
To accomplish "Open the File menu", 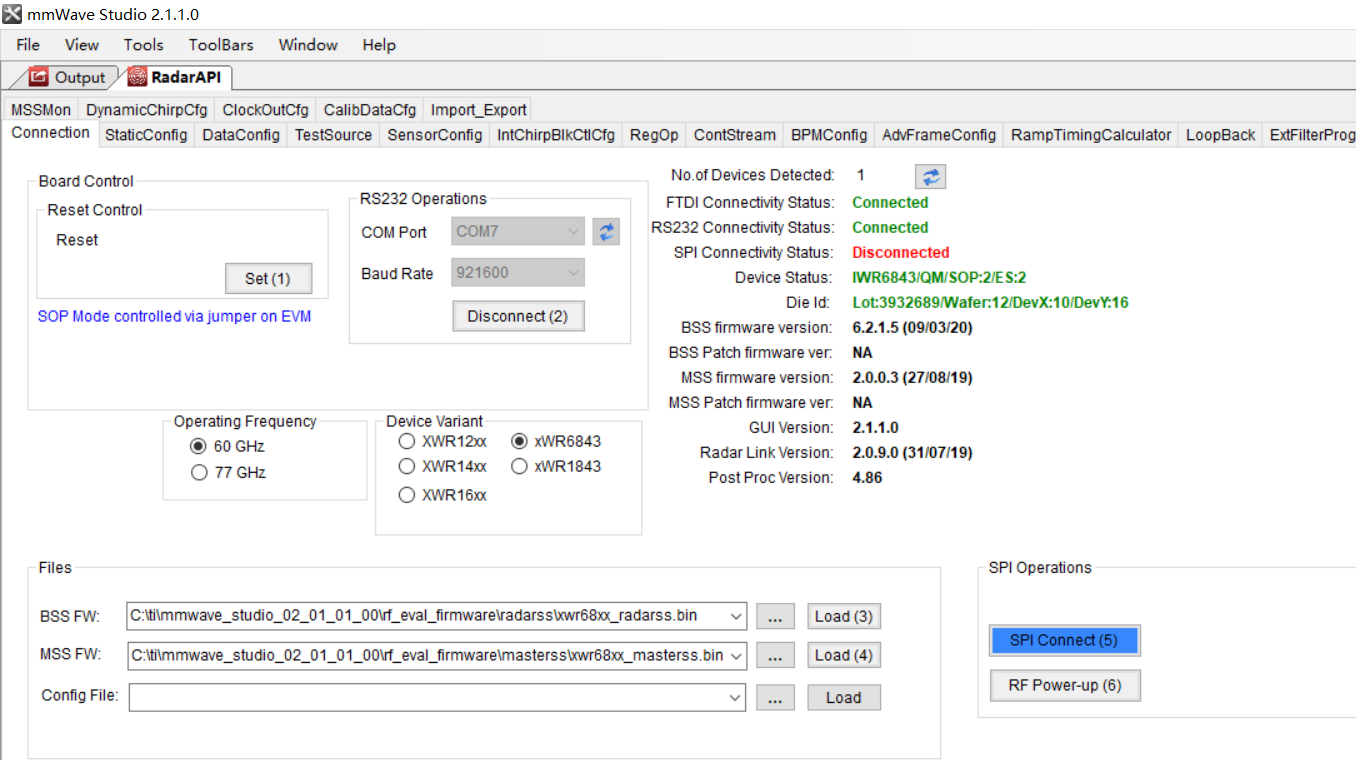I will (x=28, y=45).
